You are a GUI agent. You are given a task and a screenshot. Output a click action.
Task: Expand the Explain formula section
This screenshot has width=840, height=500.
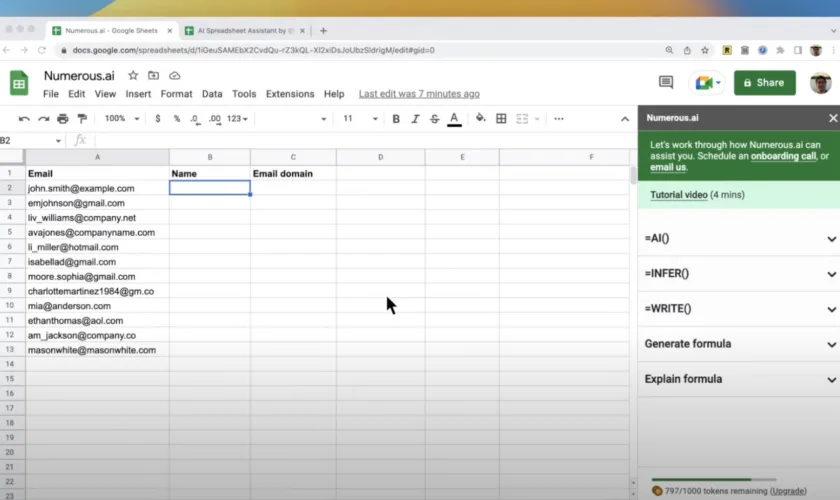pos(739,379)
